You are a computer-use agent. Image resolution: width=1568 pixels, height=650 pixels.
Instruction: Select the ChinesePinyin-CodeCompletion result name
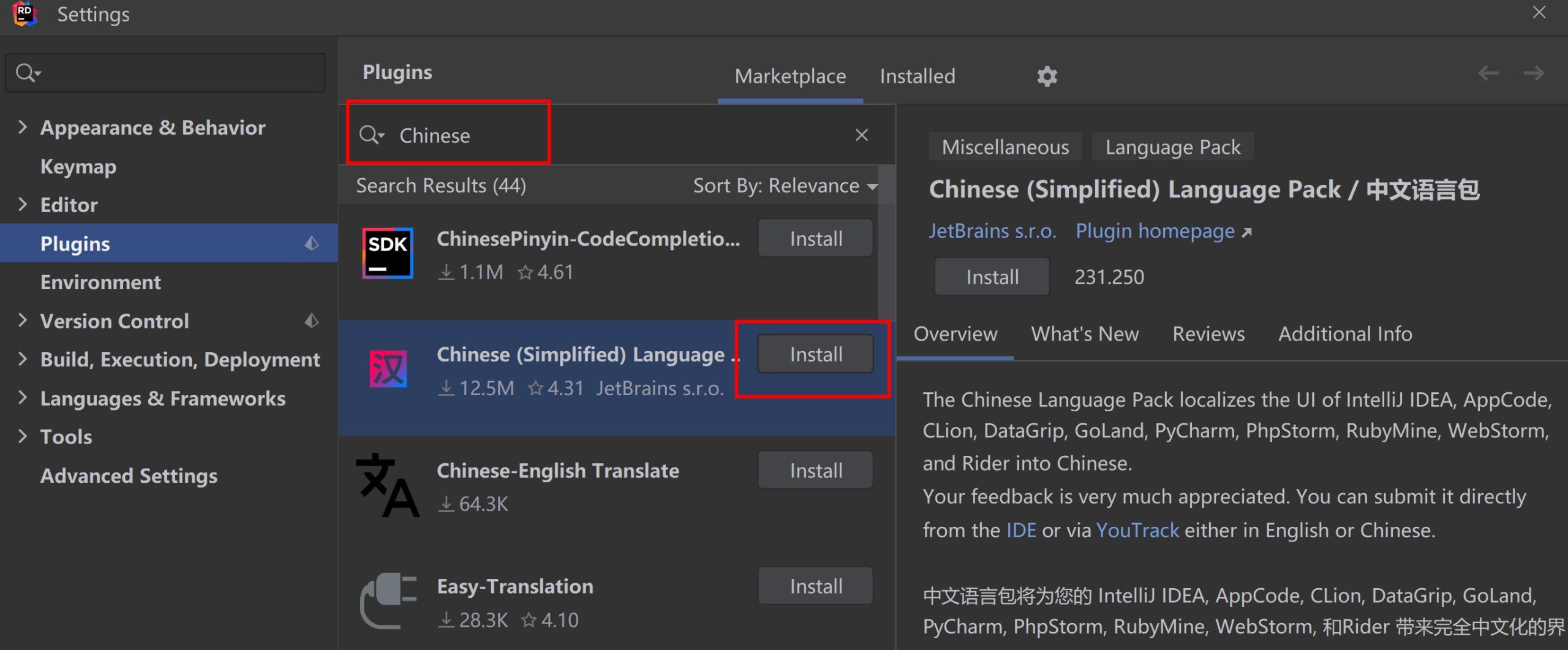[x=588, y=238]
